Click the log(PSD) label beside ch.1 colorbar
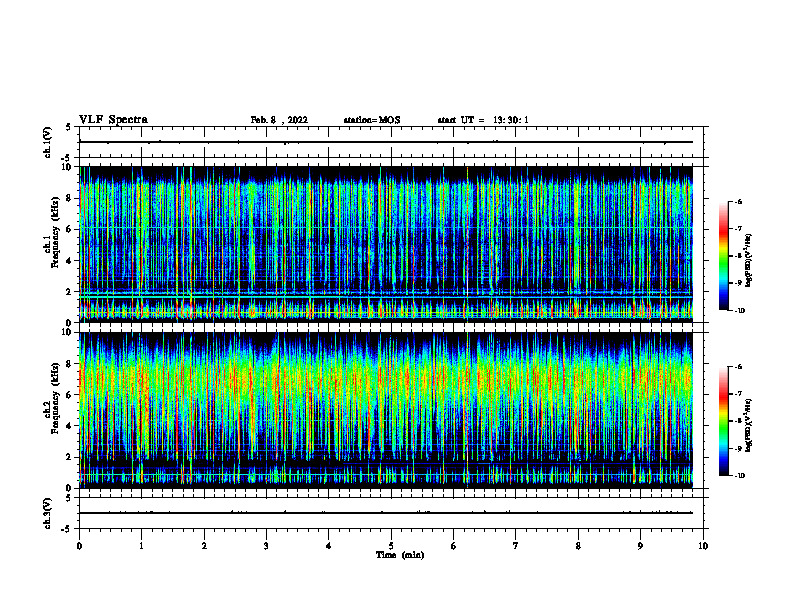 coord(749,260)
